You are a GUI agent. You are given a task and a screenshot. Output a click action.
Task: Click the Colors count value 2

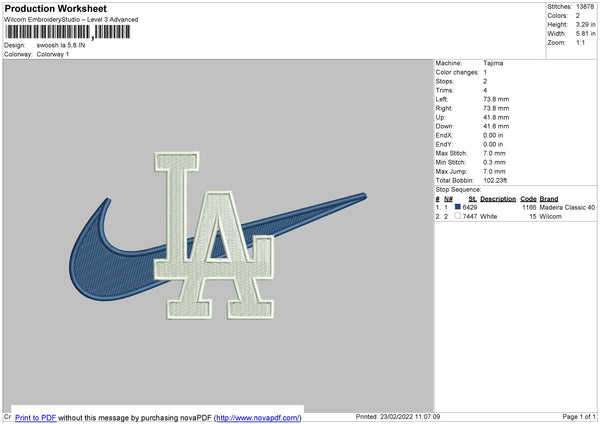(x=578, y=16)
